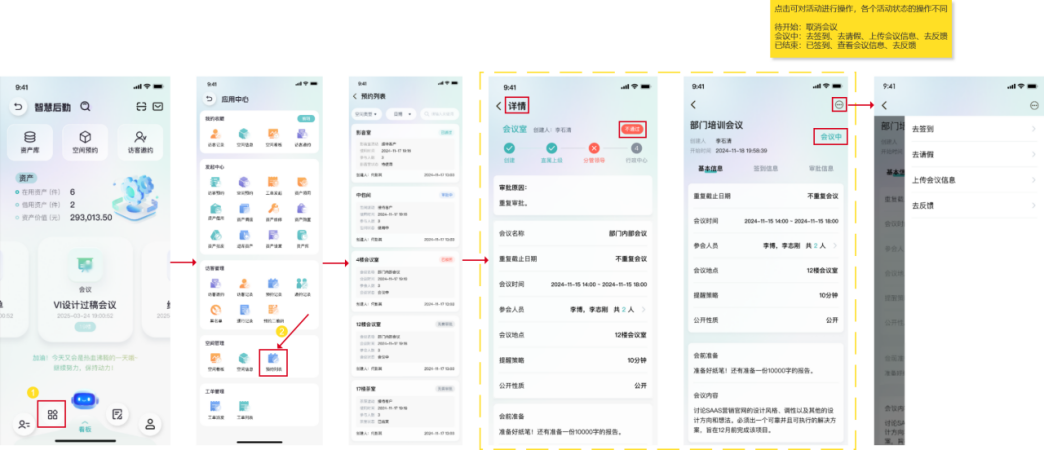Tap the search icon beside 智慧后勤

pos(85,107)
